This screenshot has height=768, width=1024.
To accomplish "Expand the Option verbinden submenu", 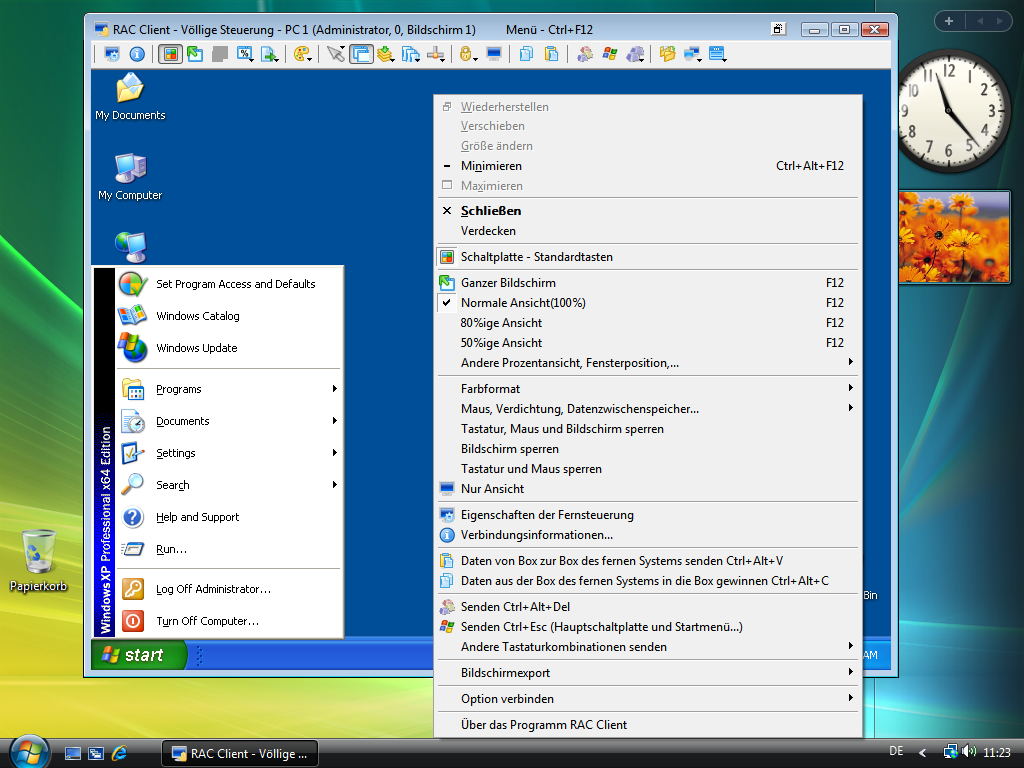I will tap(648, 699).
